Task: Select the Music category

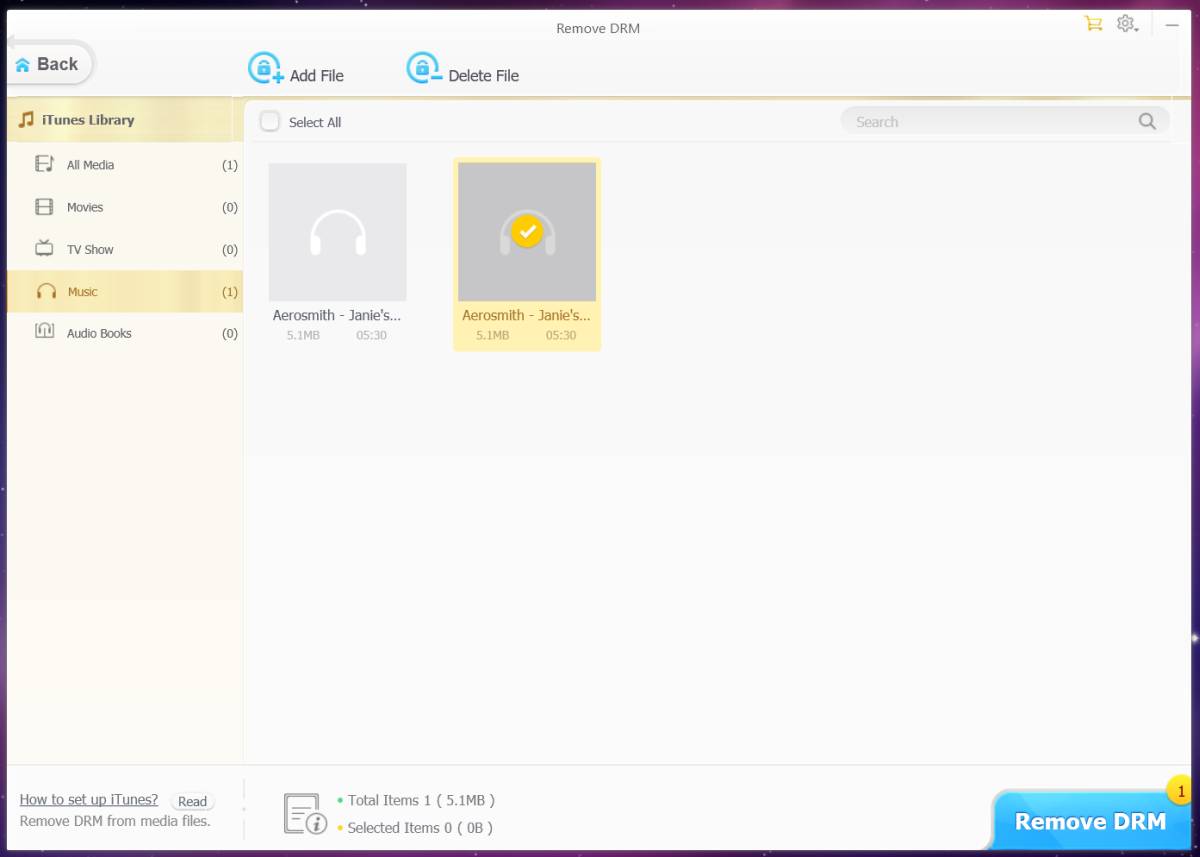Action: 124,291
